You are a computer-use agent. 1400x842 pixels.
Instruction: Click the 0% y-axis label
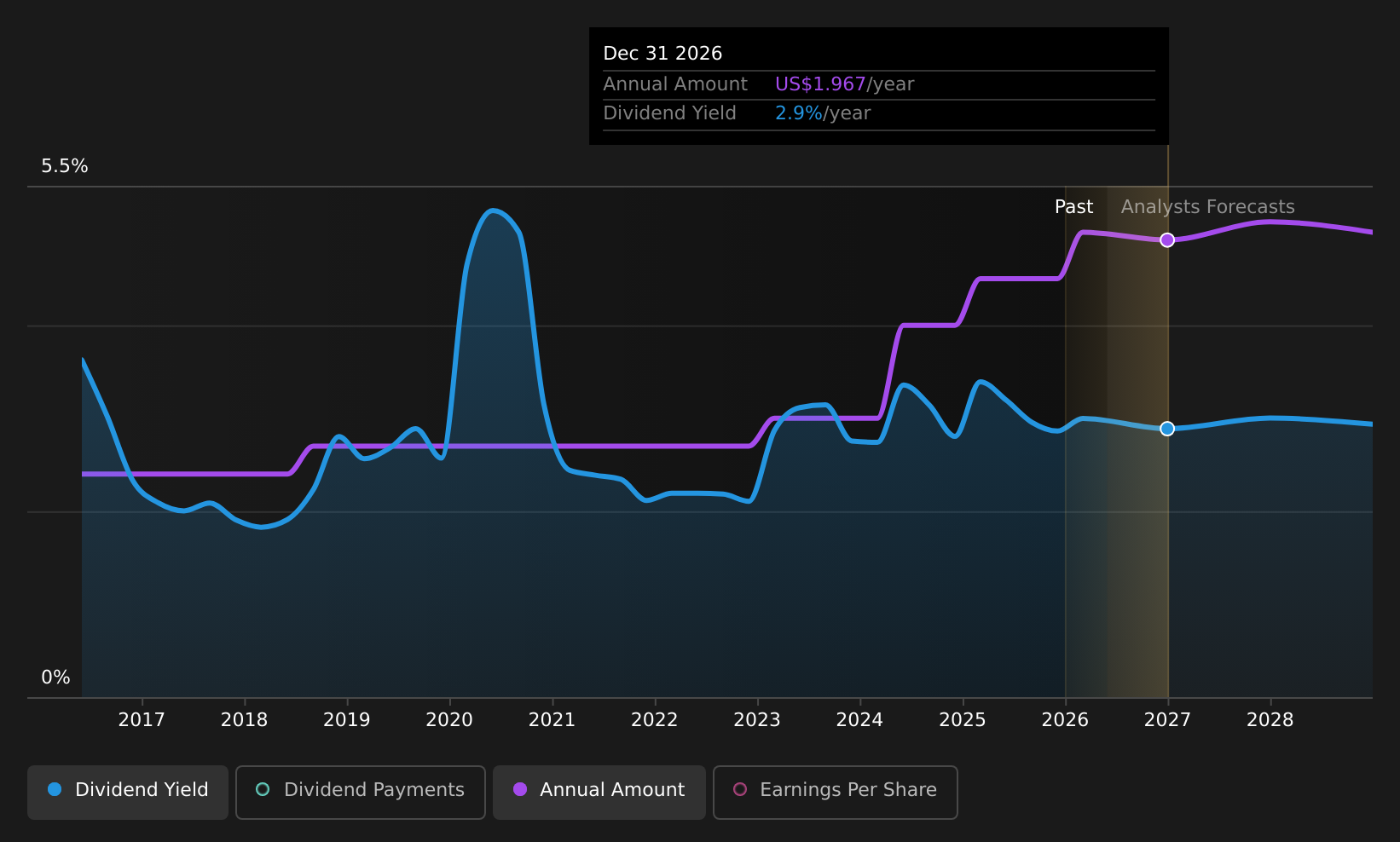(x=56, y=678)
